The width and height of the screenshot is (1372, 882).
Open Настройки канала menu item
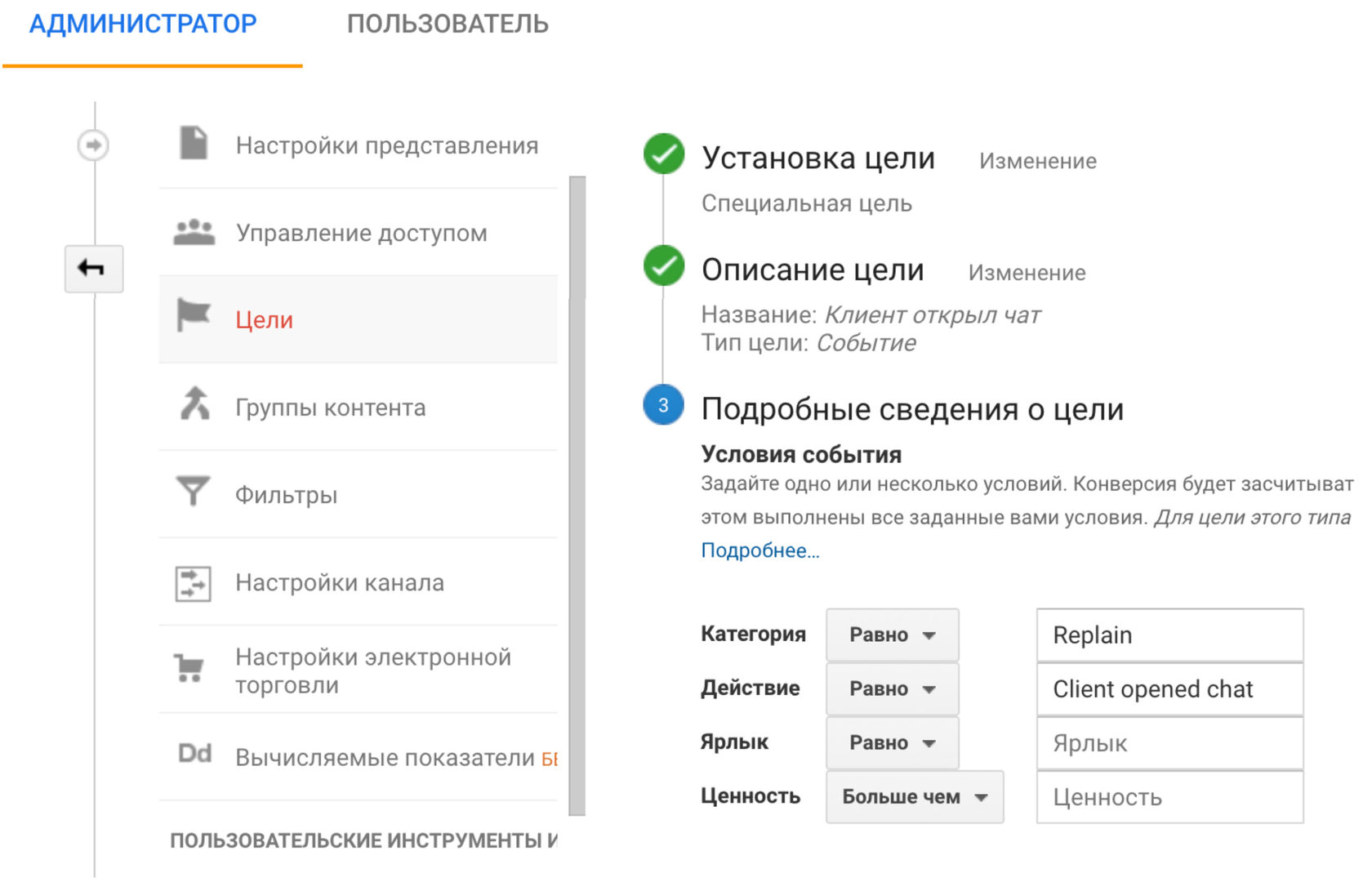click(359, 582)
